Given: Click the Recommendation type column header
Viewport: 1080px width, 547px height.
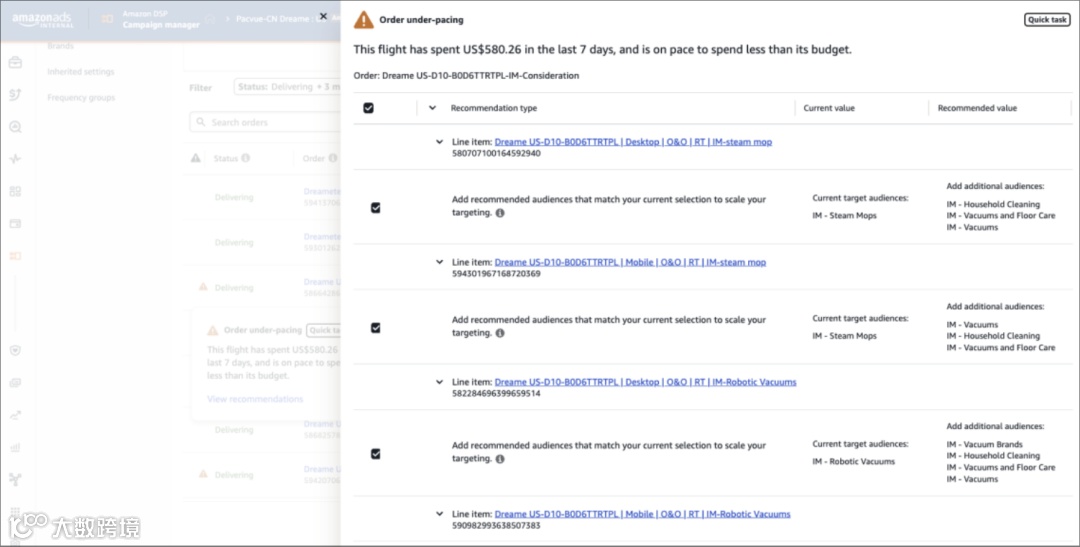Looking at the screenshot, I should (x=493, y=108).
